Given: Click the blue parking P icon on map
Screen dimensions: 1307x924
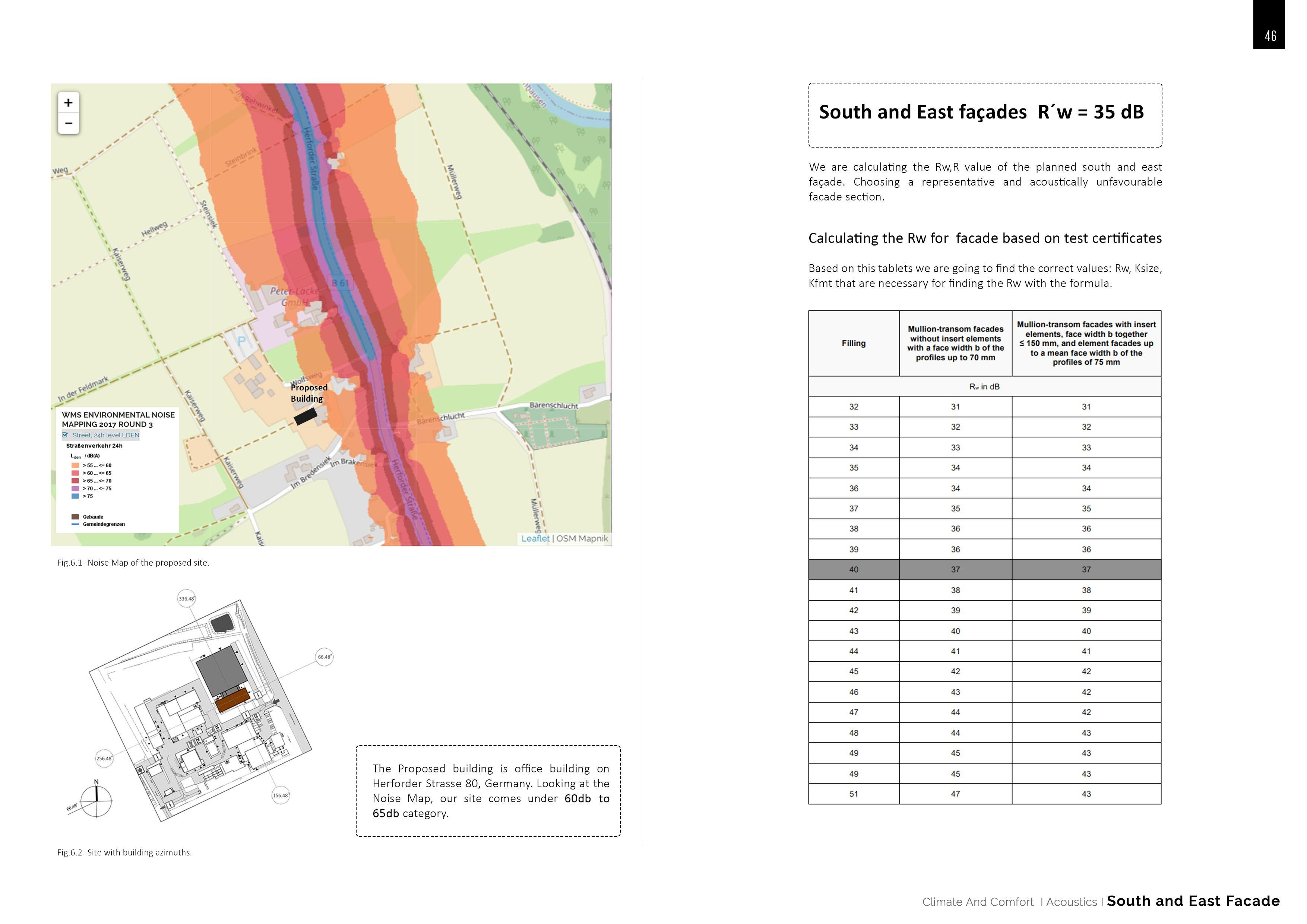Looking at the screenshot, I should [x=241, y=342].
